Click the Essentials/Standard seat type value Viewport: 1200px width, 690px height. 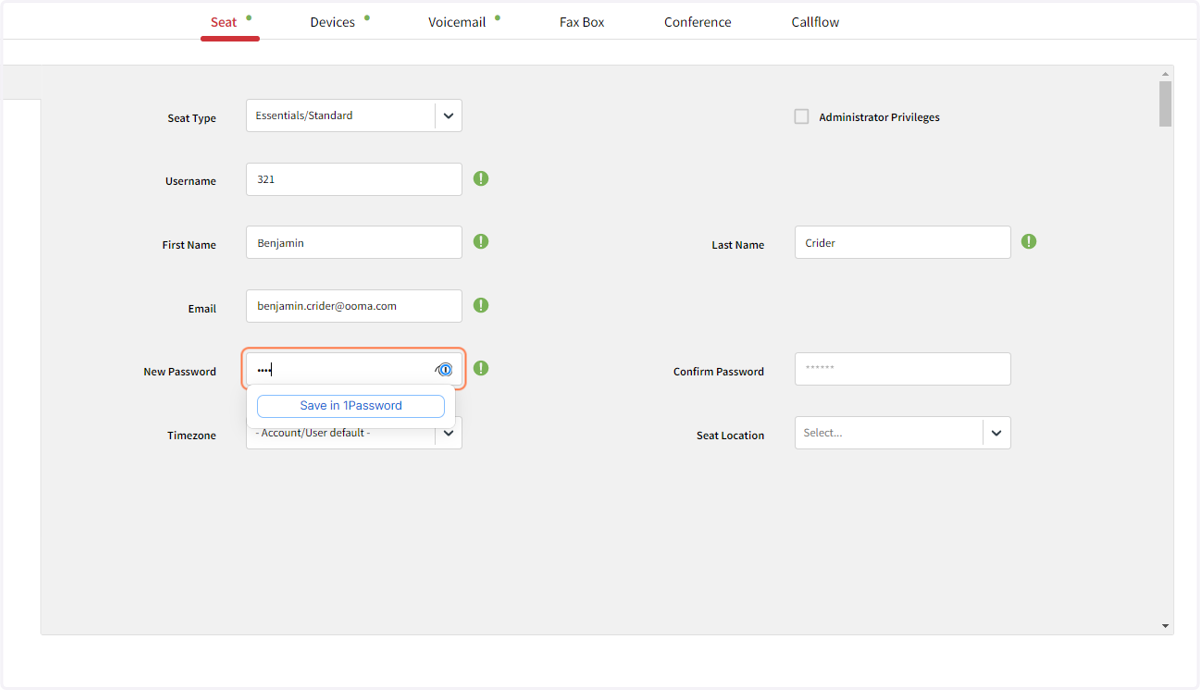pyautogui.click(x=304, y=116)
